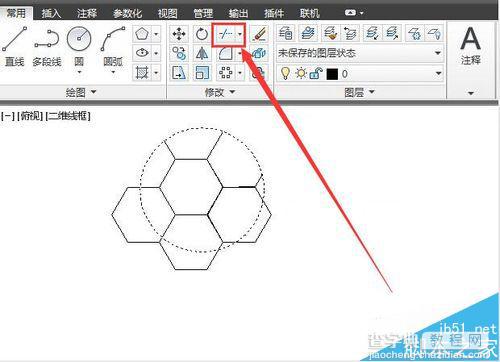This screenshot has width=500, height=362.
Task: Click the Move tool icon
Action: point(179,34)
